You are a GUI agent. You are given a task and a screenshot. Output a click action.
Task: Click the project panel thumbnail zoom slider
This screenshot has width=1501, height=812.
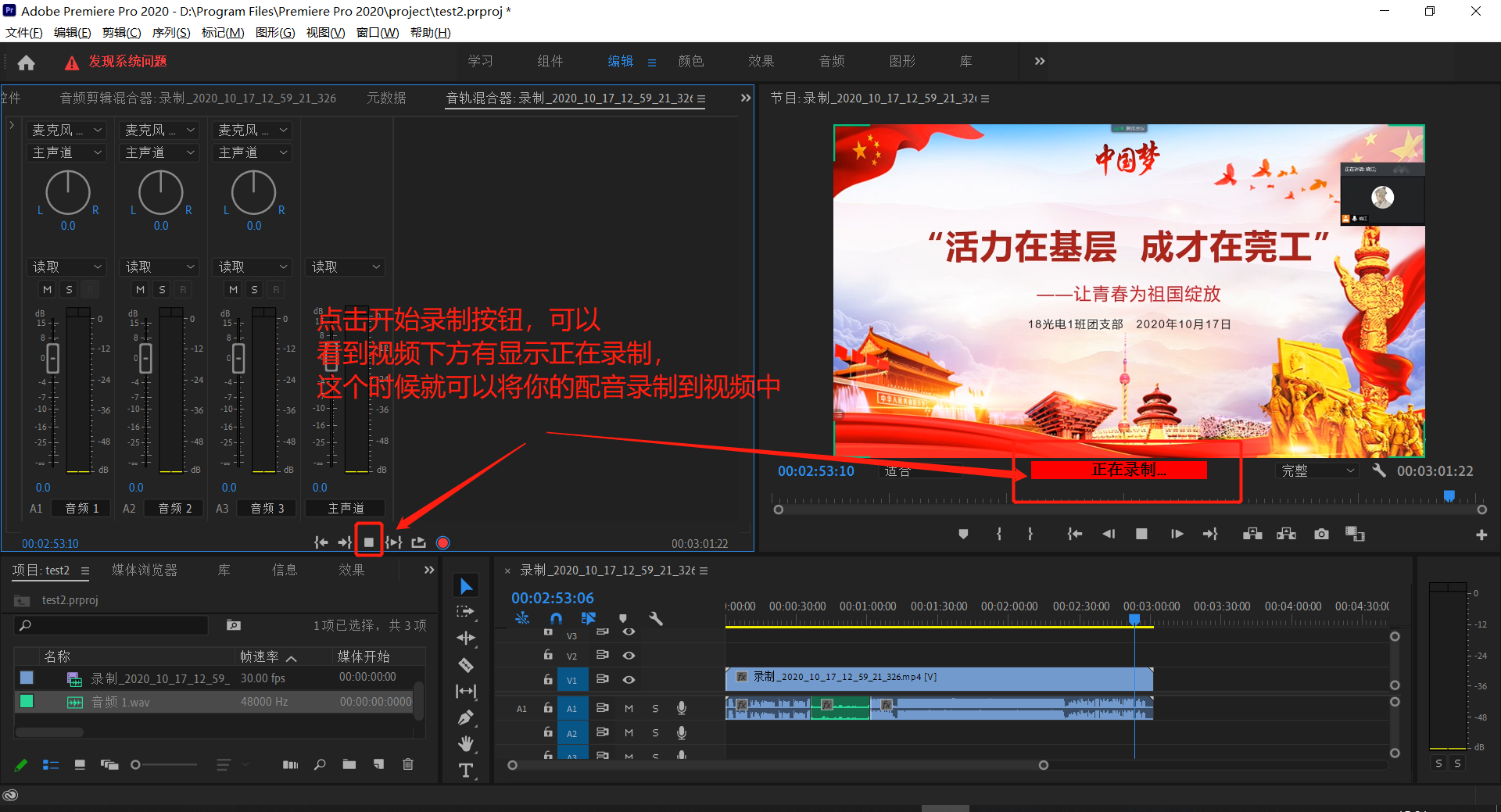136,764
